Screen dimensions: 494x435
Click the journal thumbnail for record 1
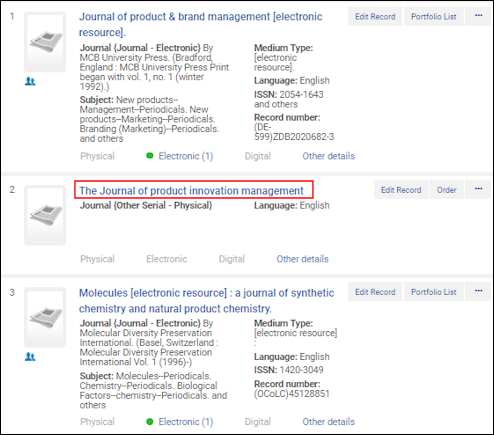coord(45,42)
